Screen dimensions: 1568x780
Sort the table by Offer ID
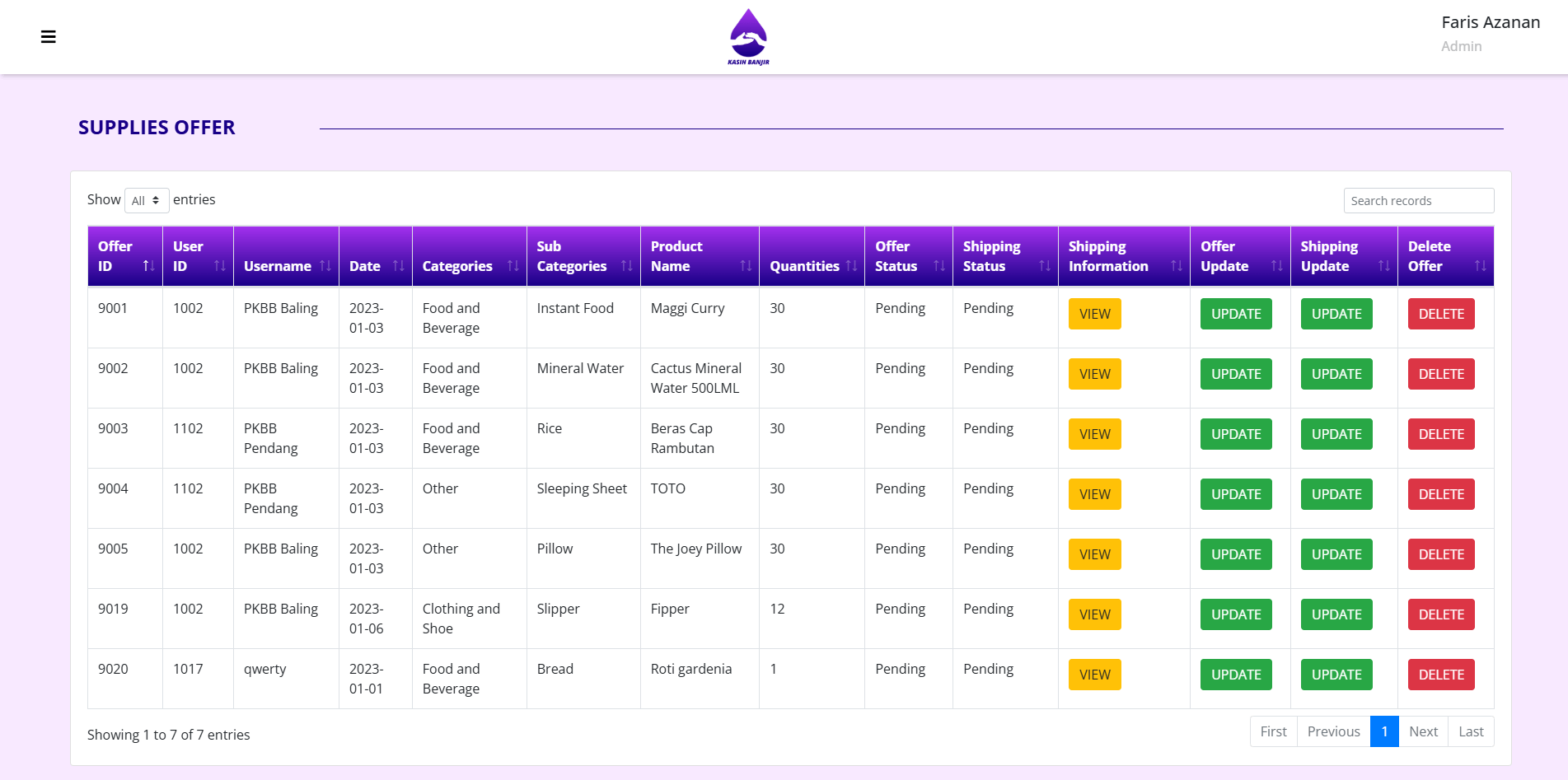pyautogui.click(x=124, y=256)
